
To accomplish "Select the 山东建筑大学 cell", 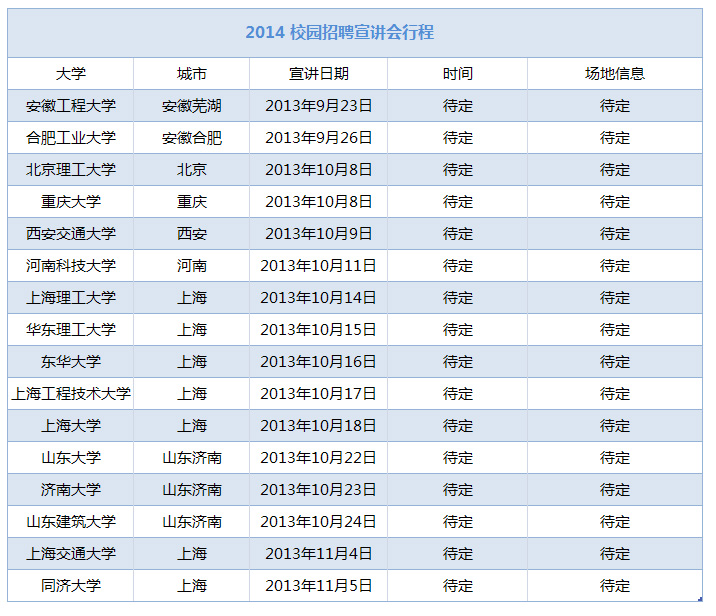I will click(x=71, y=522).
